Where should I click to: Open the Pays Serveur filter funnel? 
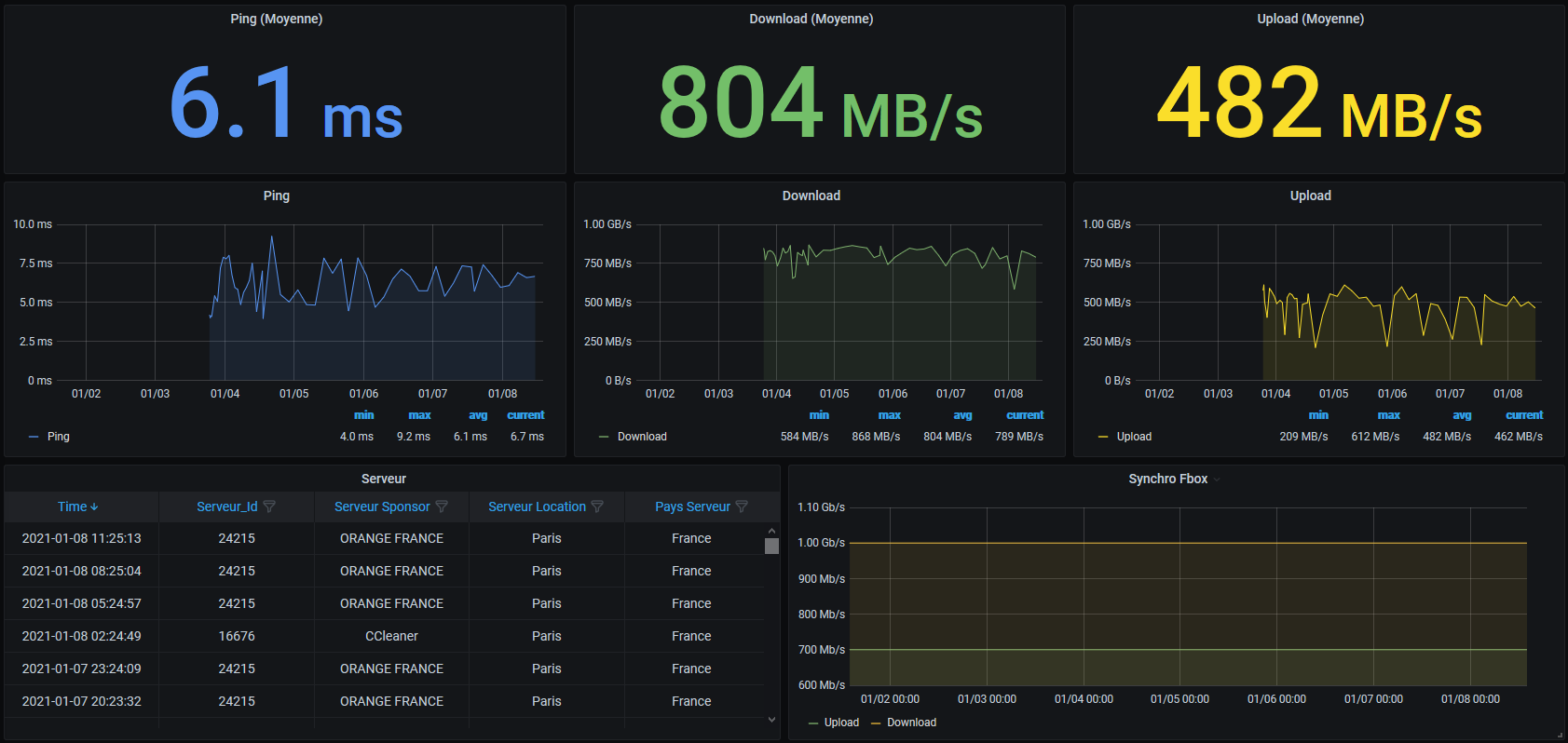click(742, 507)
